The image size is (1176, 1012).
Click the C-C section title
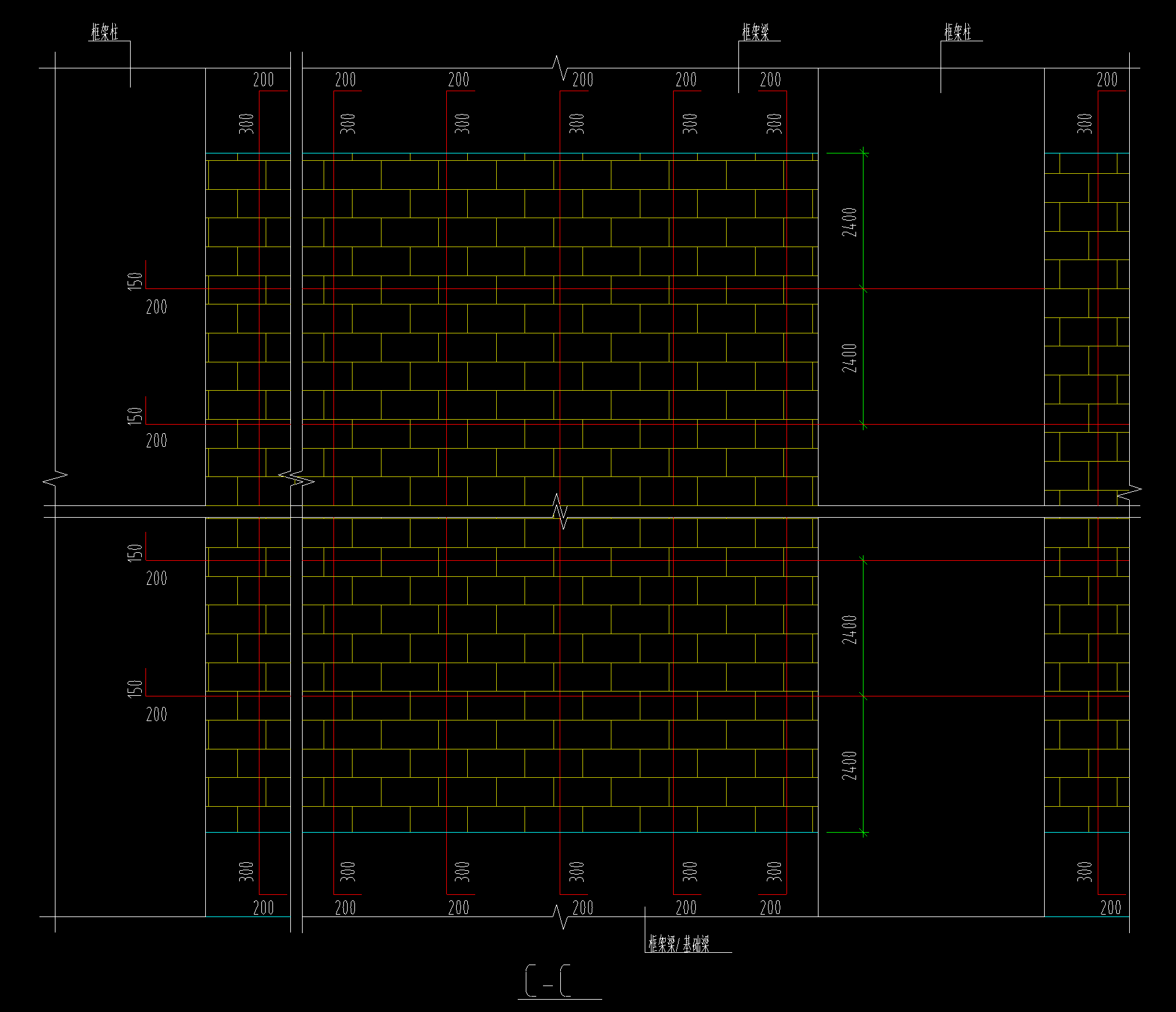(x=548, y=981)
